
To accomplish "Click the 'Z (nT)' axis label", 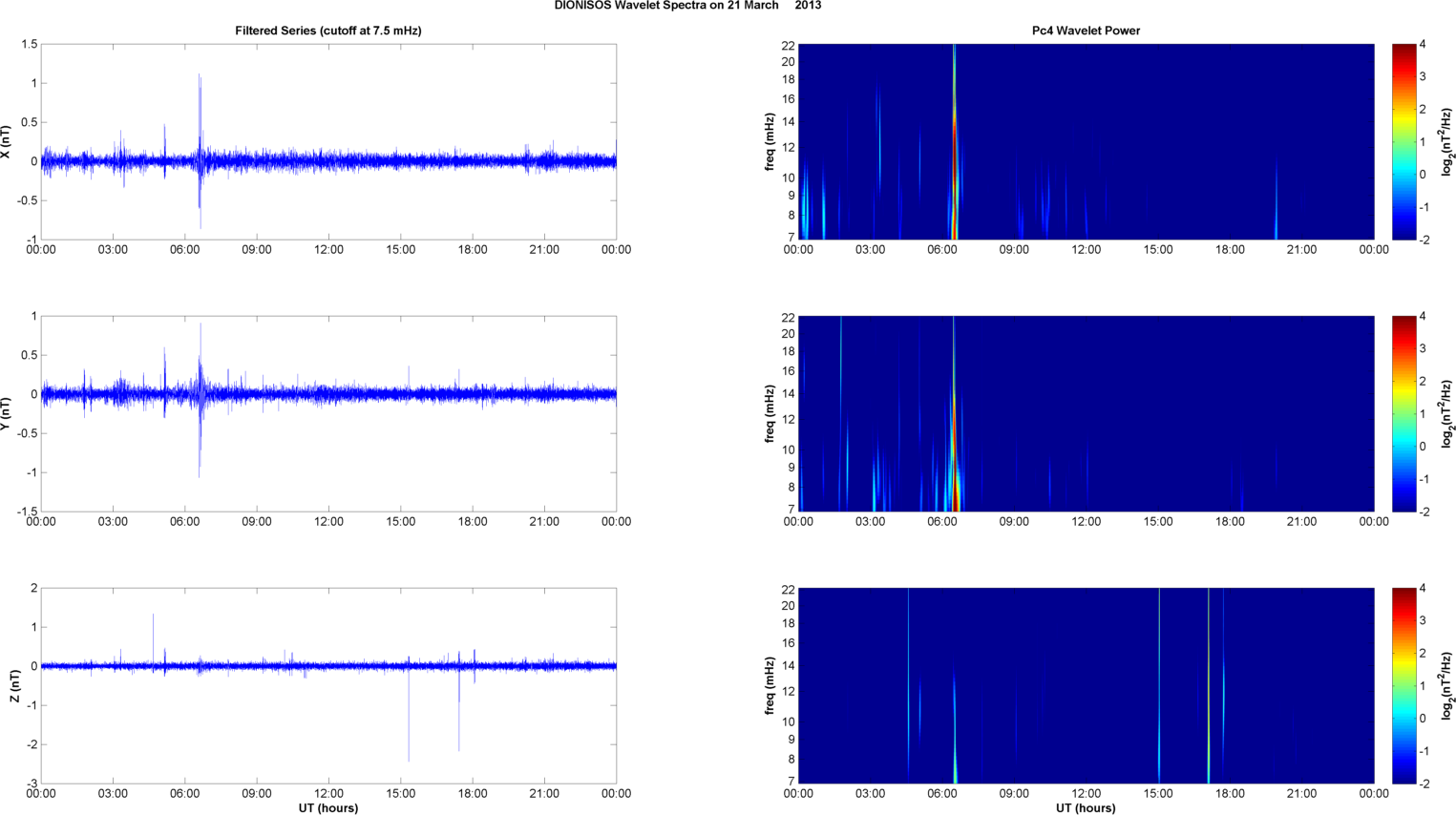I will pos(14,685).
